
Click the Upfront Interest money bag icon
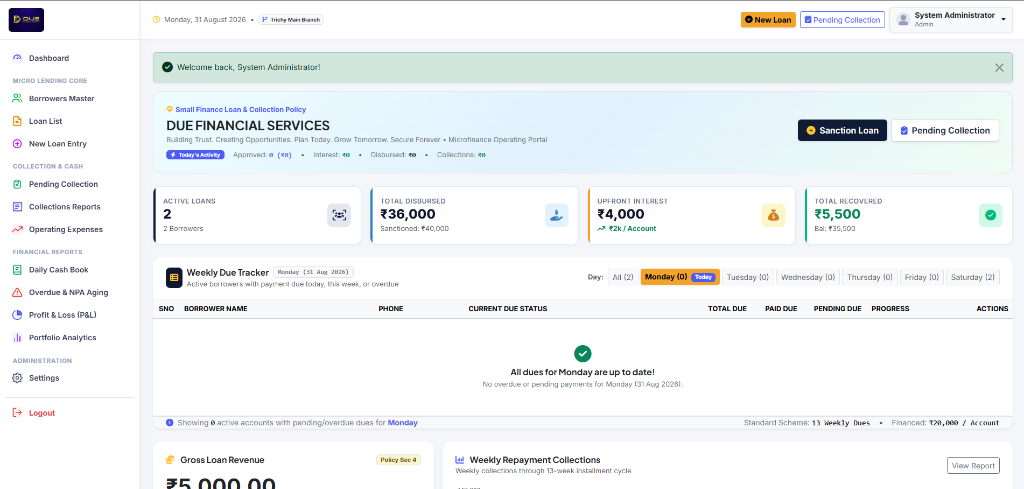pyautogui.click(x=773, y=215)
